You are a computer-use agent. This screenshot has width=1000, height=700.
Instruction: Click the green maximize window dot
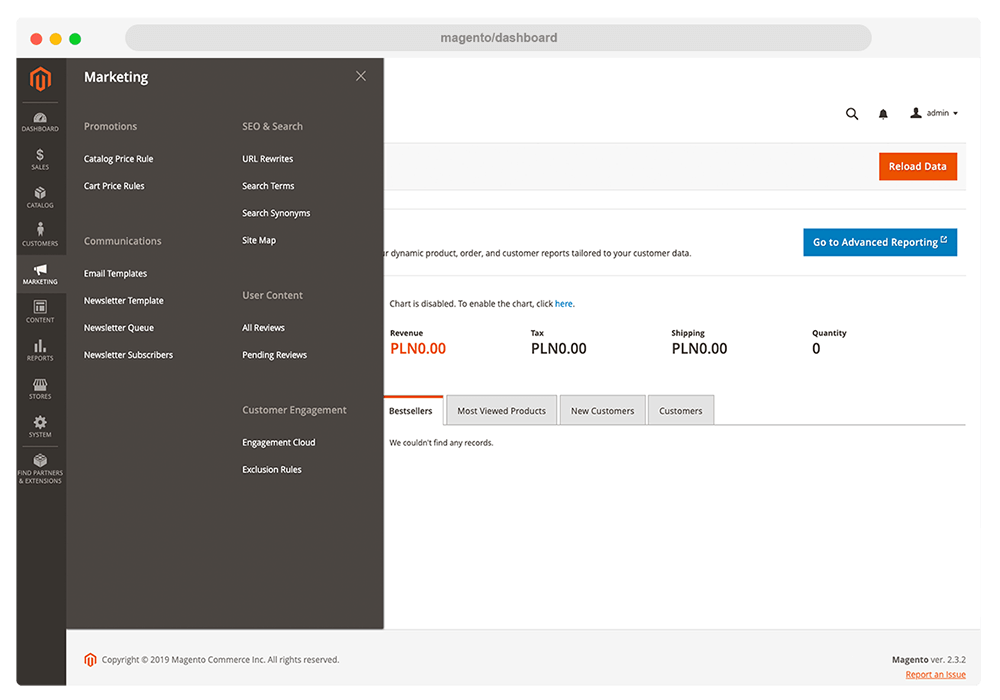pyautogui.click(x=75, y=39)
